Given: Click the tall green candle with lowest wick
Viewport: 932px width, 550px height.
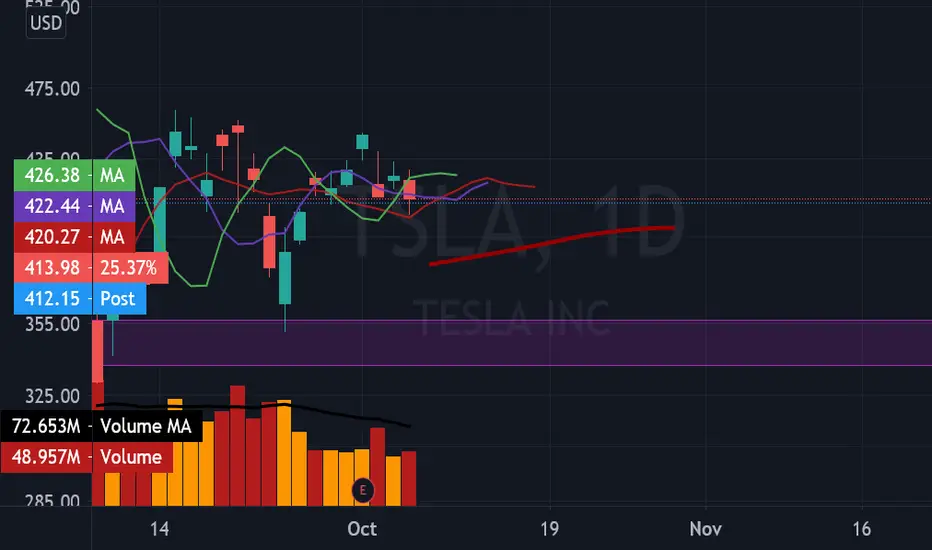Looking at the screenshot, I should pos(285,278).
